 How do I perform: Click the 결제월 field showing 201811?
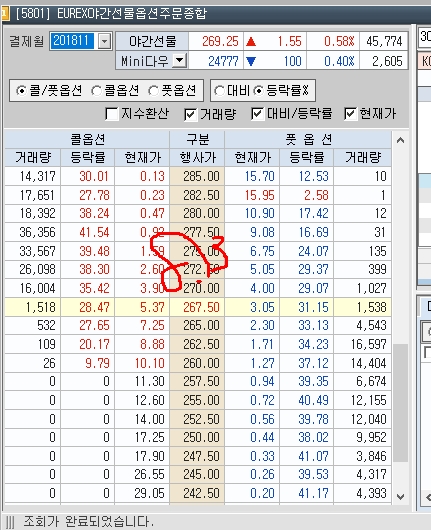72,41
